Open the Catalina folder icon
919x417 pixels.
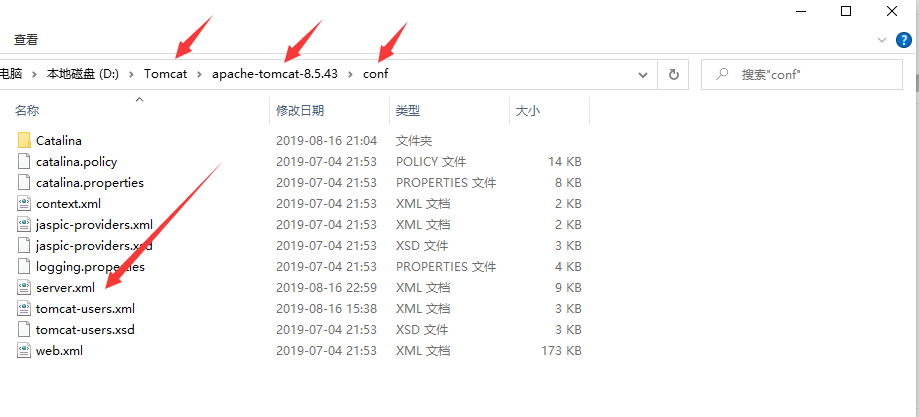tap(24, 140)
